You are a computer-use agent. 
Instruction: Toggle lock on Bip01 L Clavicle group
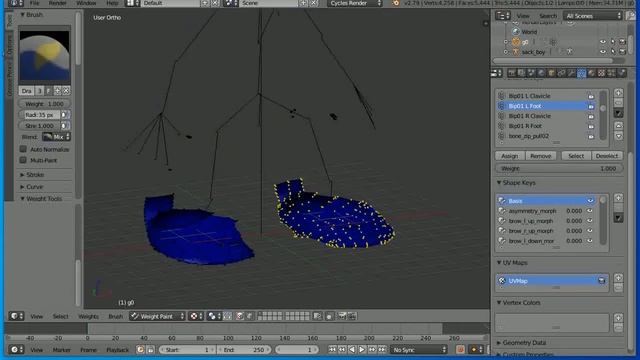591,96
